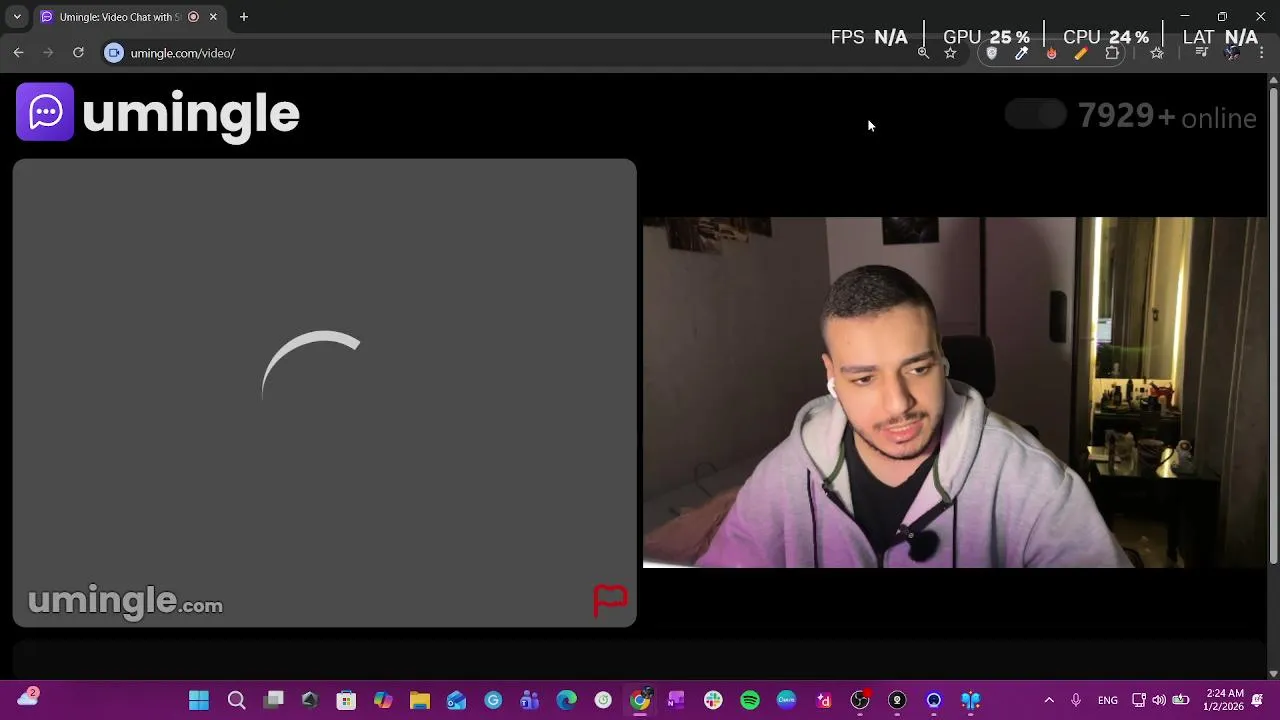Image resolution: width=1280 pixels, height=720 pixels.
Task: Open the tab search dropdown arrow
Action: coord(16,17)
